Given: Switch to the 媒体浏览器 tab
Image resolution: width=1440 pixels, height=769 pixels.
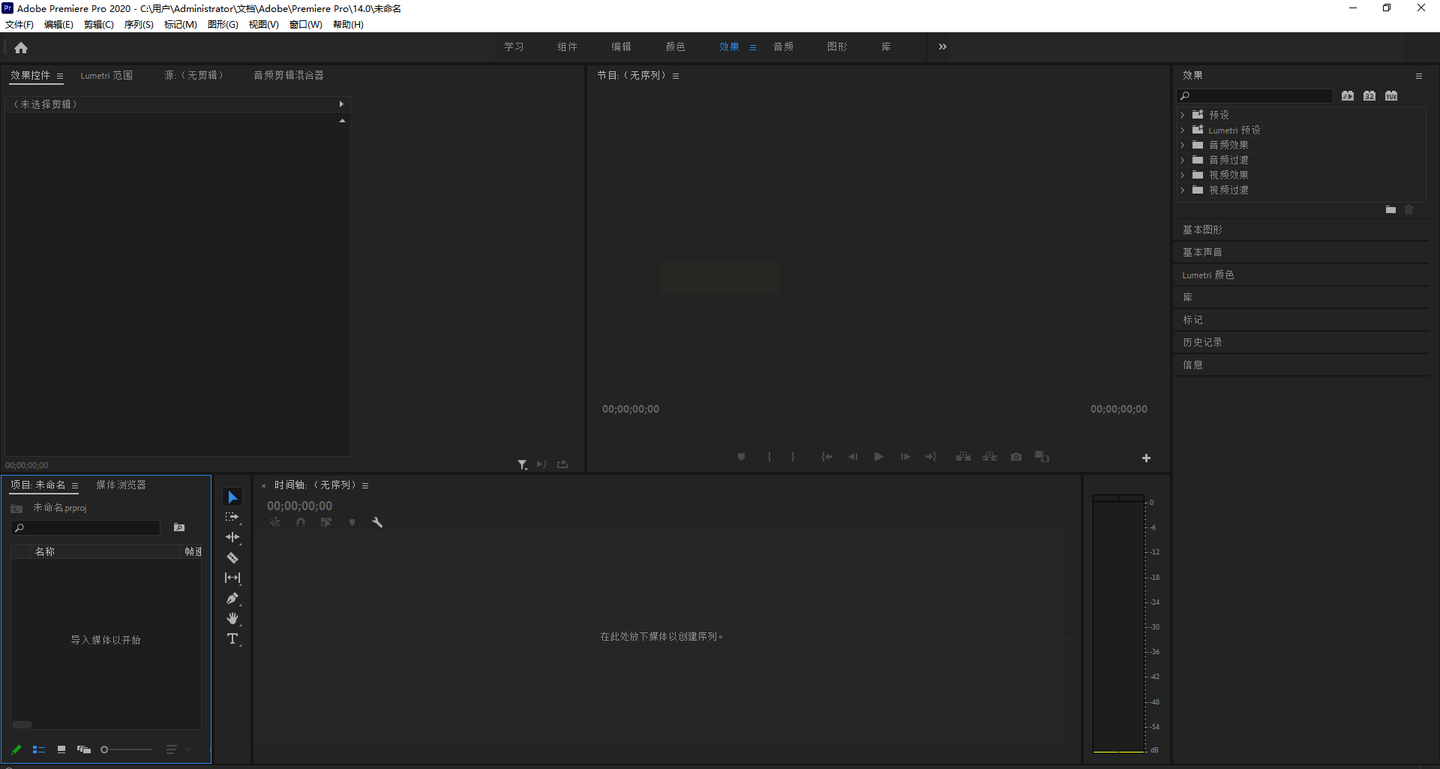Looking at the screenshot, I should 121,485.
